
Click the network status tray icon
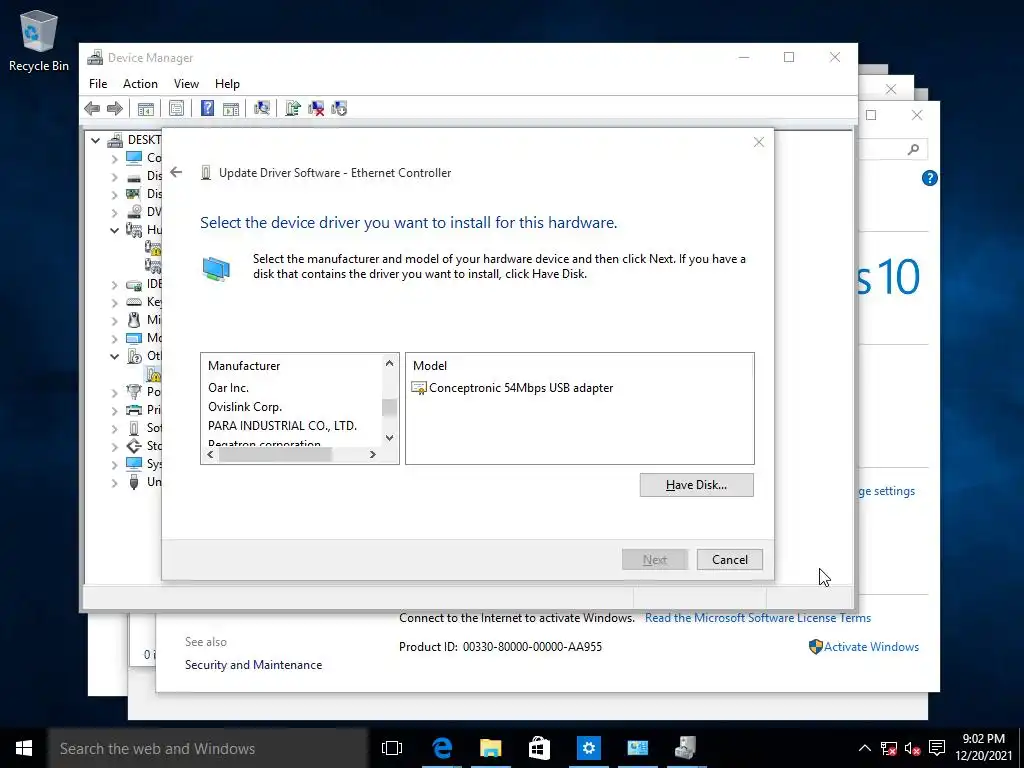(889, 748)
